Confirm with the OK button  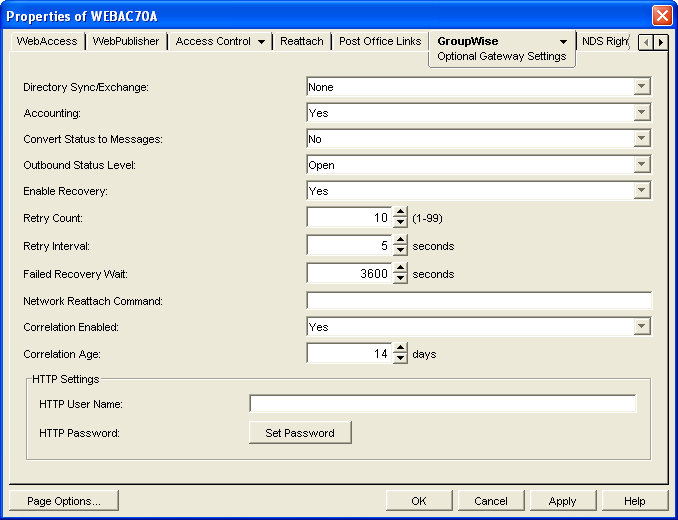pyautogui.click(x=419, y=501)
